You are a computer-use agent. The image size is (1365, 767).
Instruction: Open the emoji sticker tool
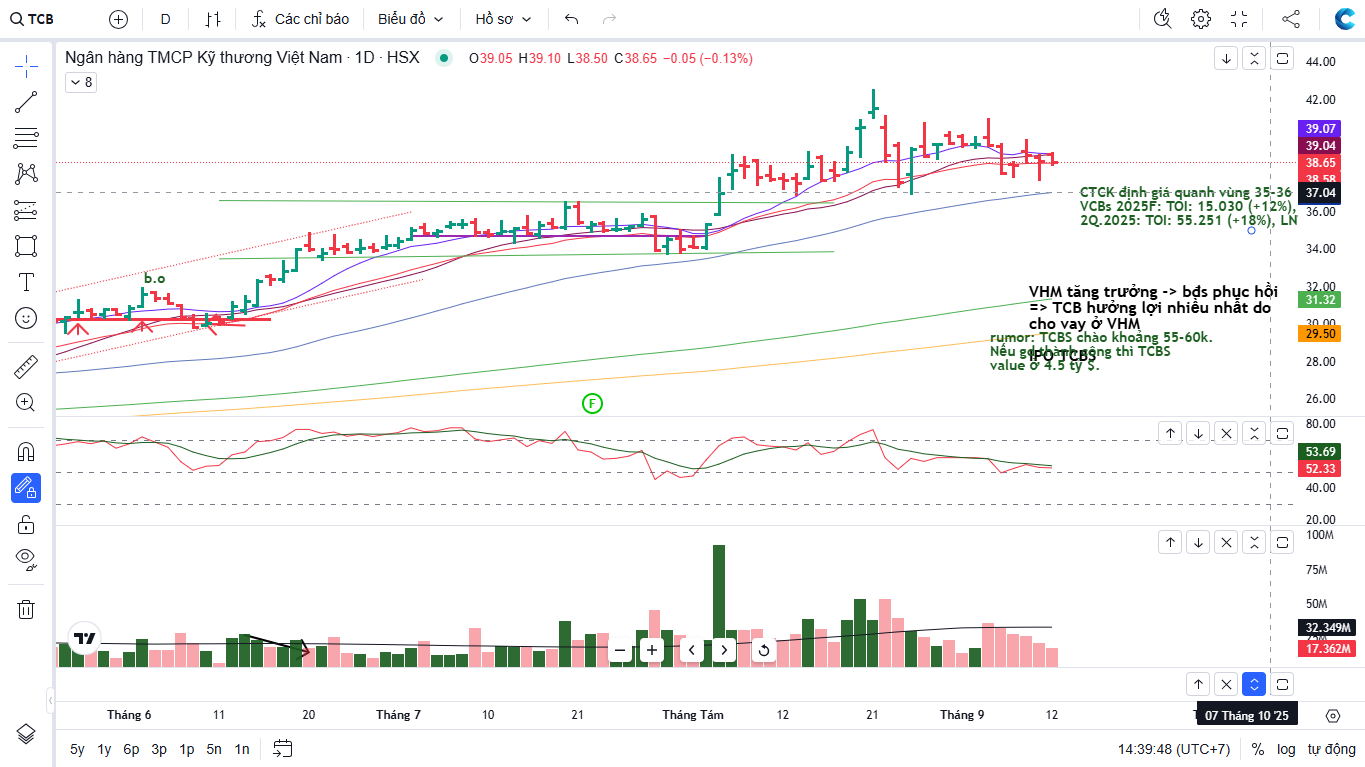[x=26, y=318]
